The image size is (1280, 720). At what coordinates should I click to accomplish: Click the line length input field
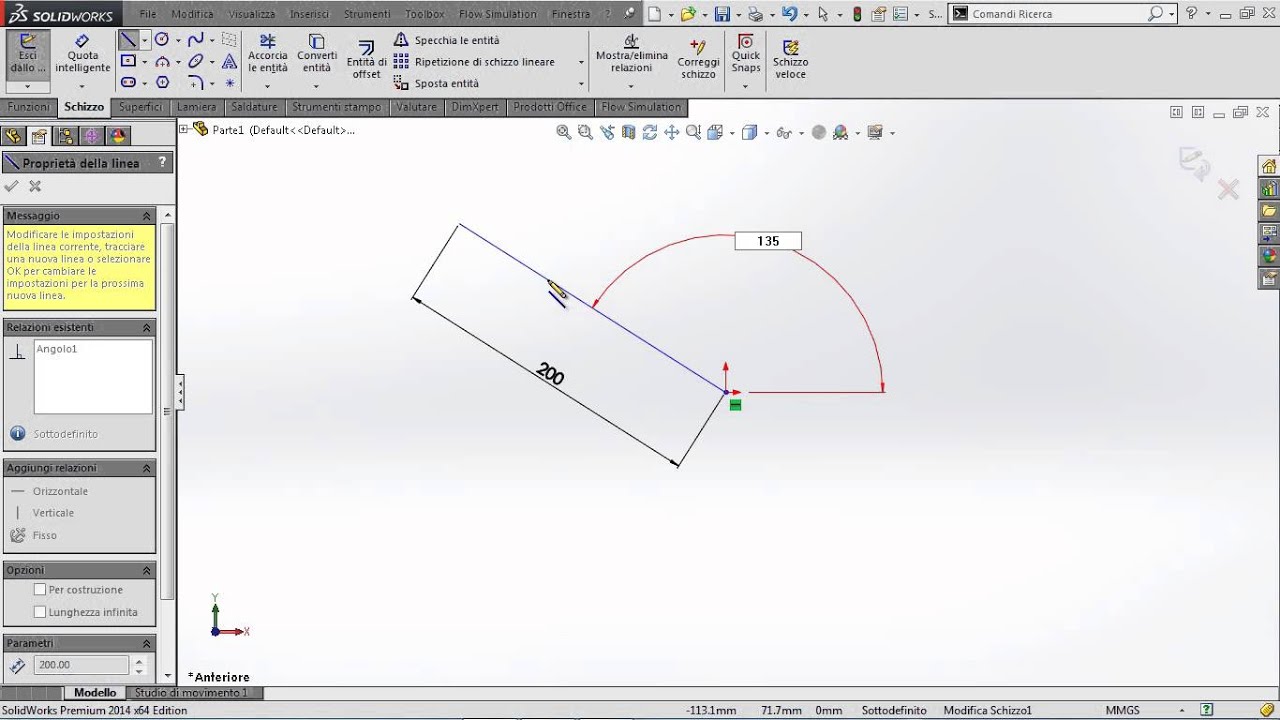[x=81, y=665]
